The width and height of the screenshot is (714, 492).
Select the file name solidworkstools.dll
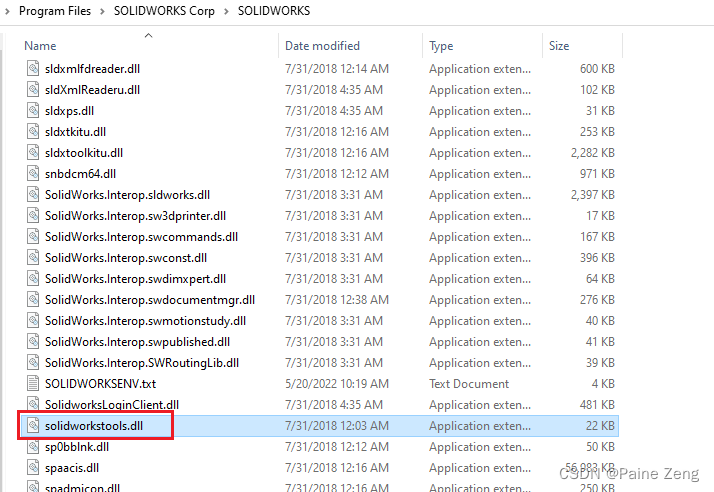(x=94, y=425)
